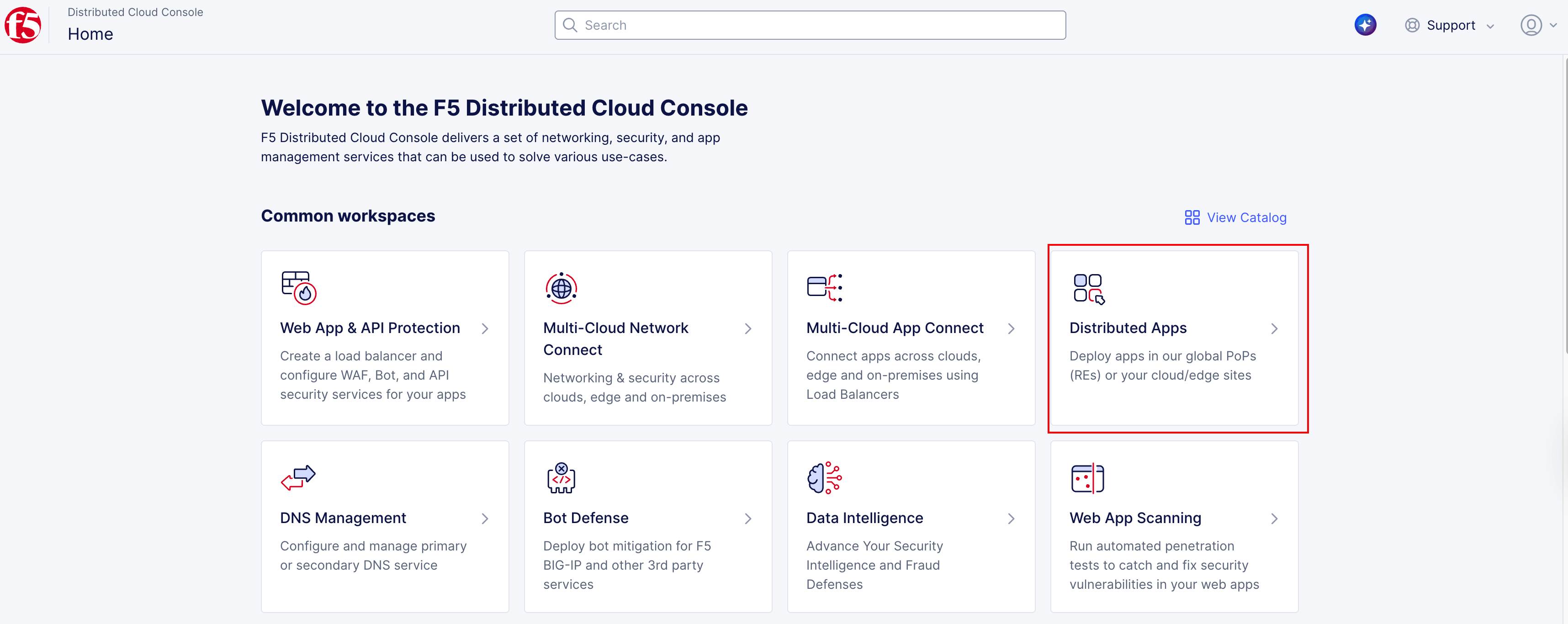Select the Multi-Cloud Network Connect title

click(x=615, y=339)
